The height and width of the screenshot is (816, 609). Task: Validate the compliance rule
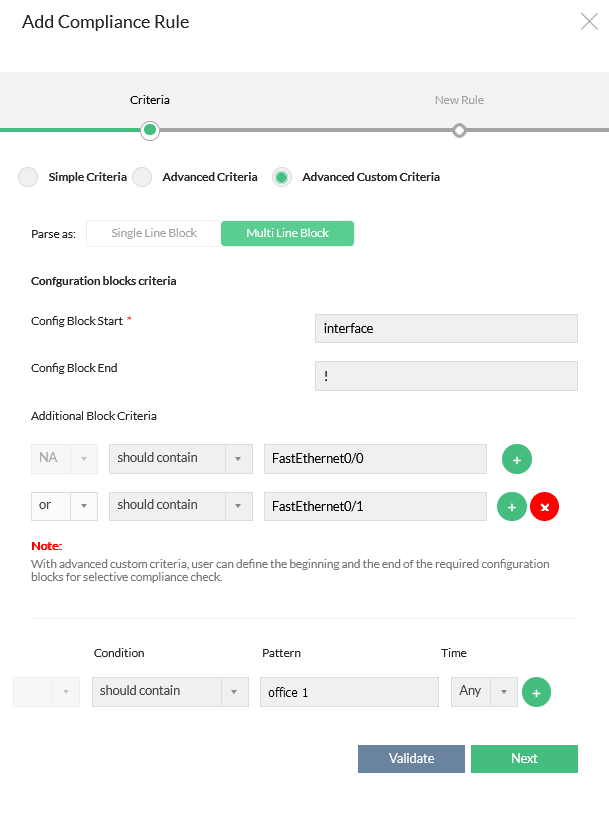pos(411,758)
